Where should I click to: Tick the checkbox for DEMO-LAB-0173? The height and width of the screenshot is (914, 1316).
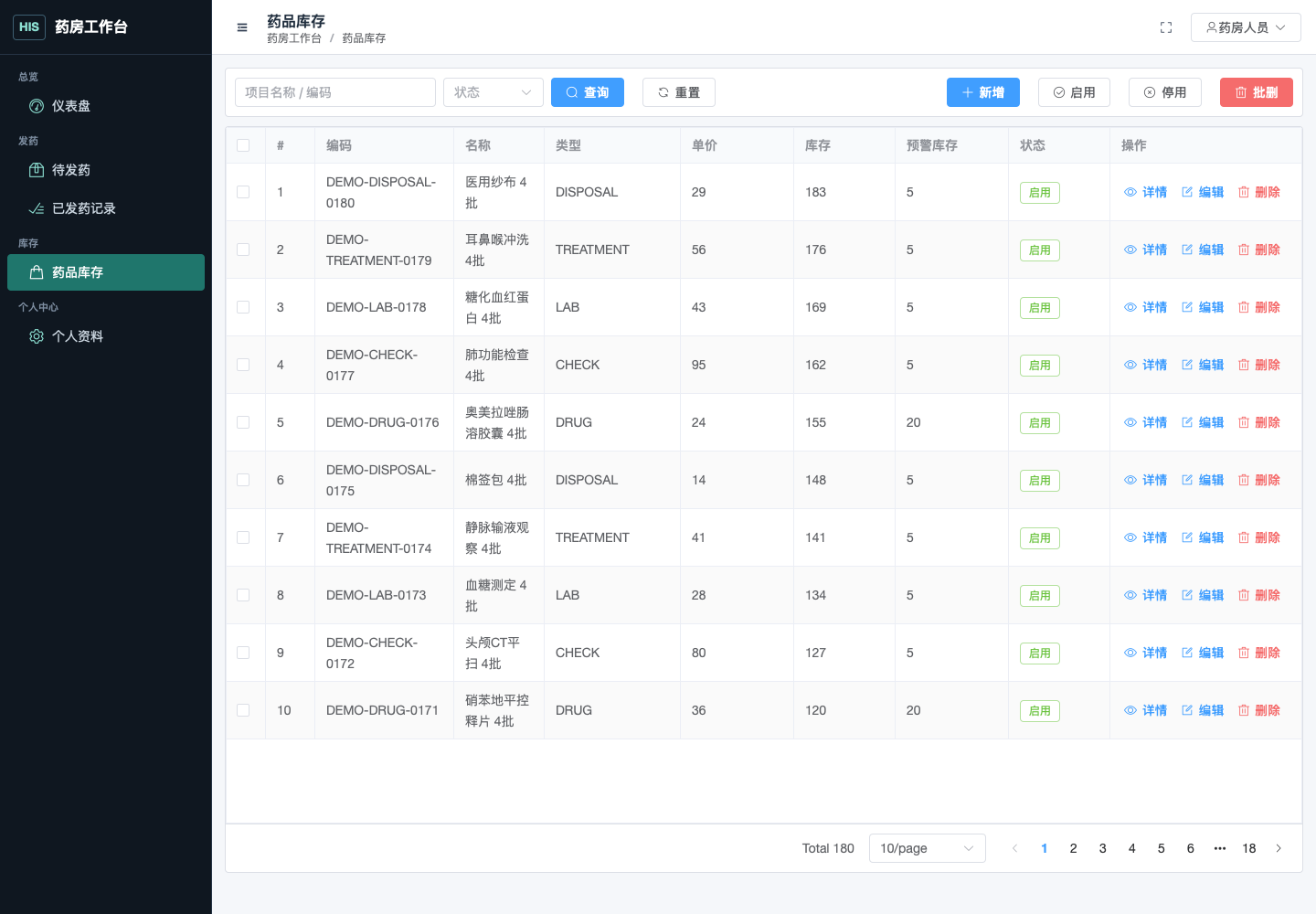(243, 595)
